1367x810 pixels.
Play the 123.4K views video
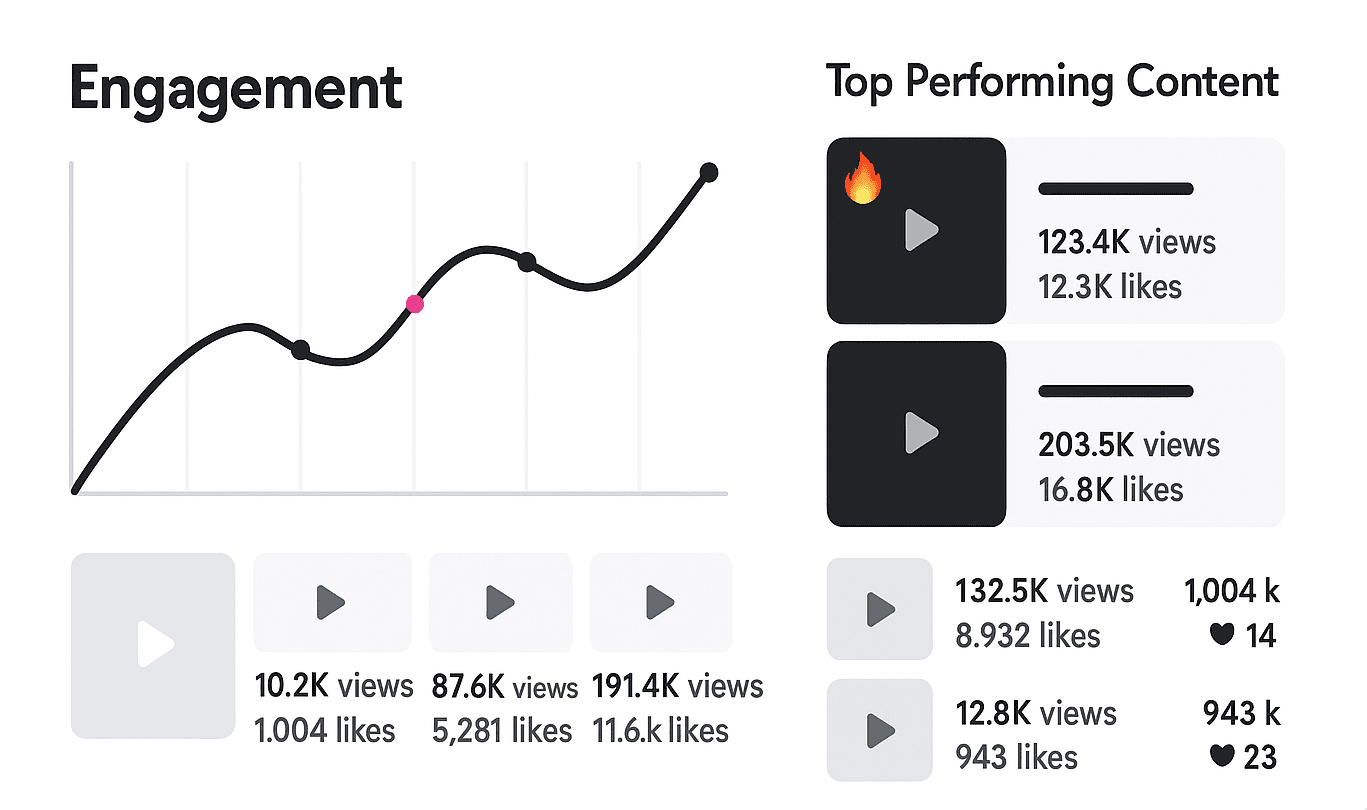click(920, 231)
